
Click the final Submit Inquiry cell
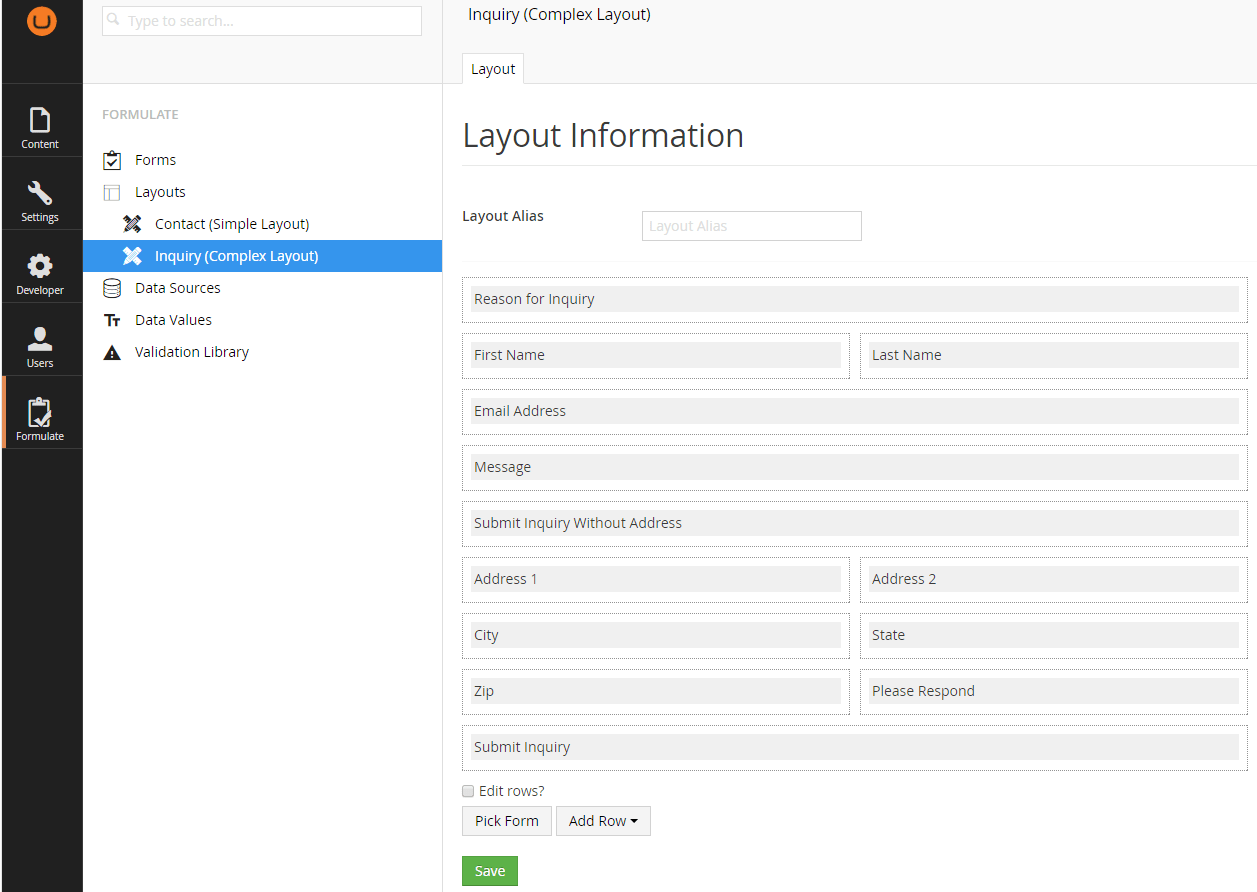pyautogui.click(x=855, y=747)
